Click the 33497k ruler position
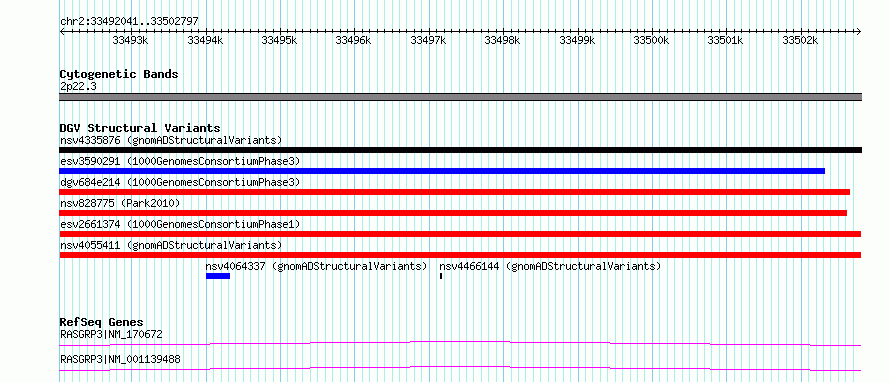The image size is (890, 382). (427, 40)
